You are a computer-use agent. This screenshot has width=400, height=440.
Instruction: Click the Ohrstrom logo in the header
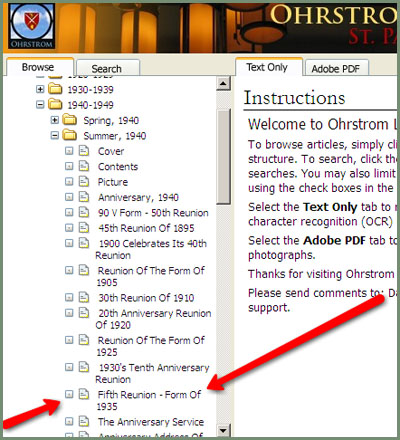click(32, 26)
